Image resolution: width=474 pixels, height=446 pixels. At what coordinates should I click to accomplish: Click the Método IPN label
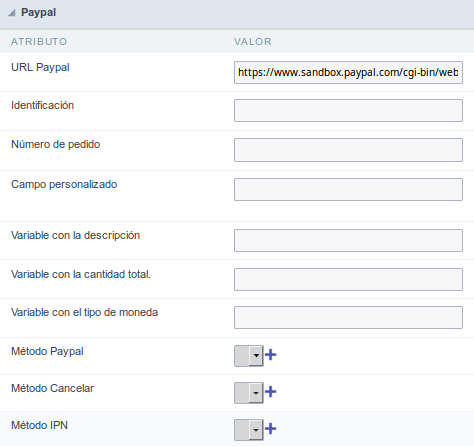(x=39, y=425)
